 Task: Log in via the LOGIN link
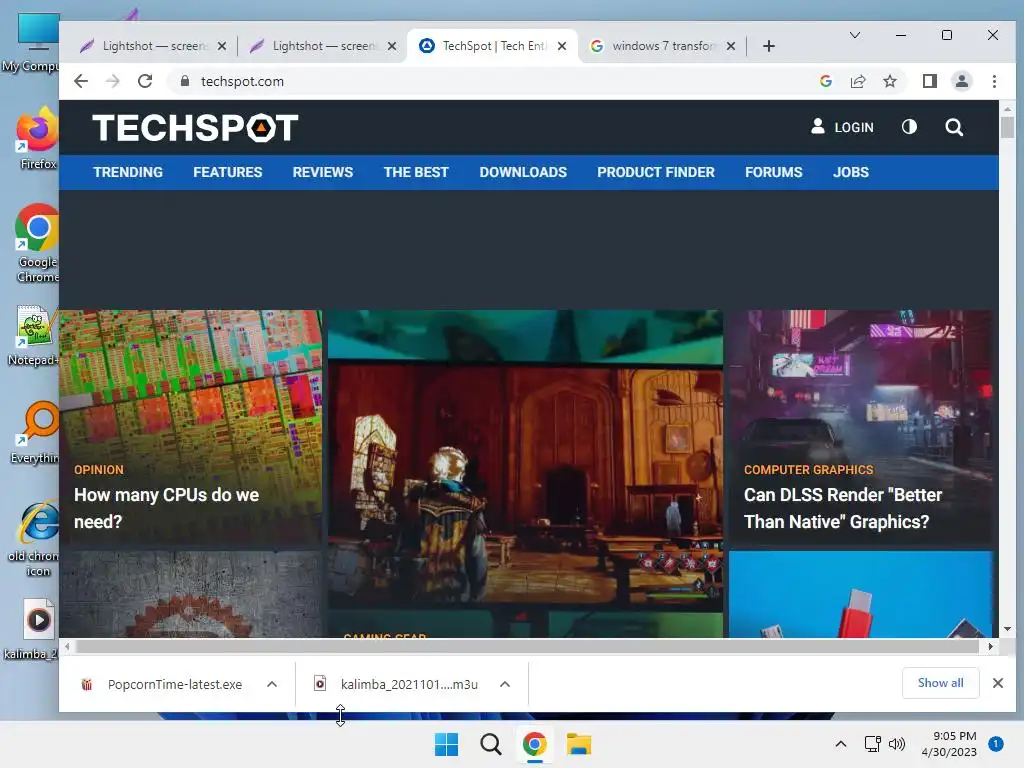(x=842, y=127)
